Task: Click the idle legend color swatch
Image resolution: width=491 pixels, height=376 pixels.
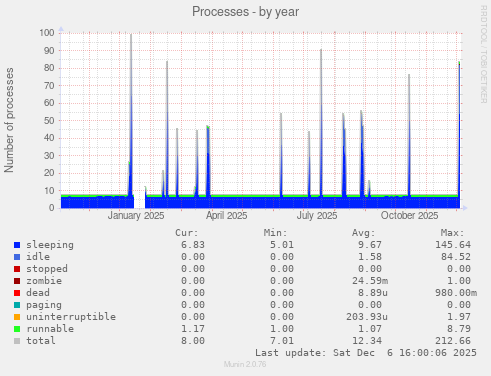Action: (x=17, y=257)
